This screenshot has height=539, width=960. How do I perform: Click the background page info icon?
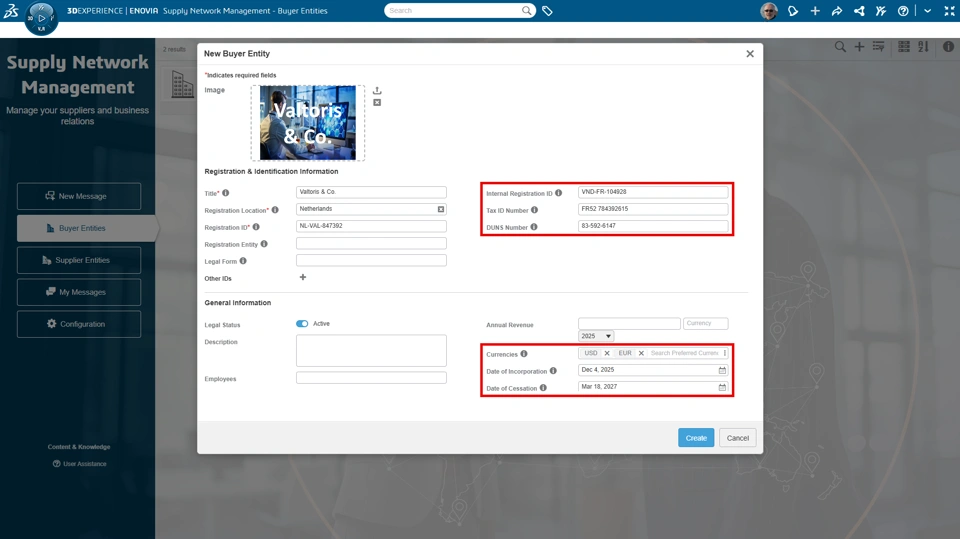(x=948, y=47)
